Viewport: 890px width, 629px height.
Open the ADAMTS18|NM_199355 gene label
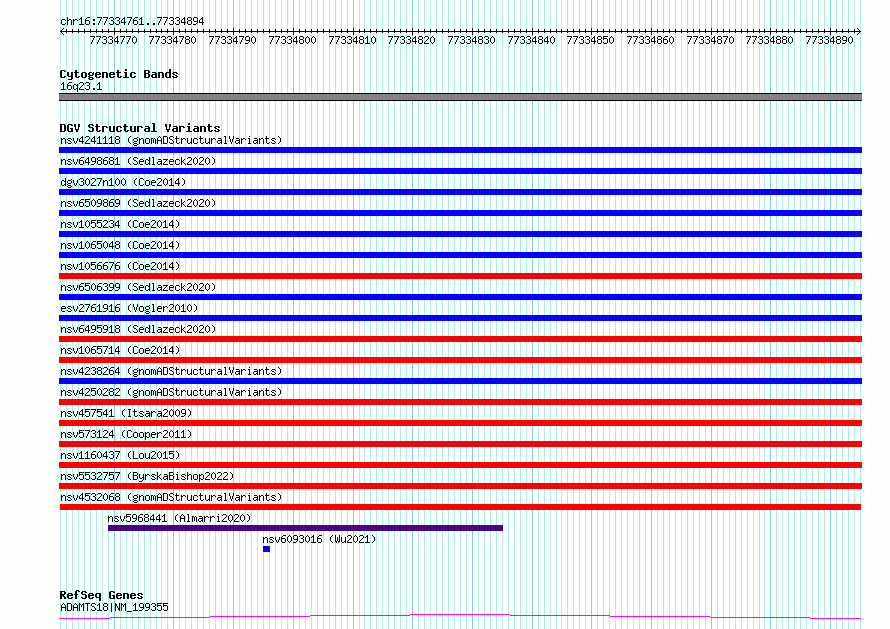click(x=114, y=607)
